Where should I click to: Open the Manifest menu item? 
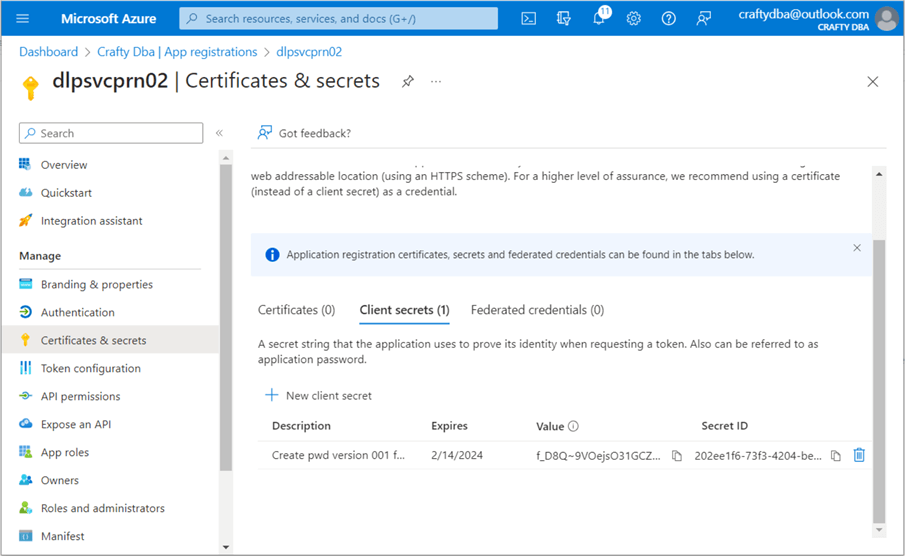pos(62,536)
